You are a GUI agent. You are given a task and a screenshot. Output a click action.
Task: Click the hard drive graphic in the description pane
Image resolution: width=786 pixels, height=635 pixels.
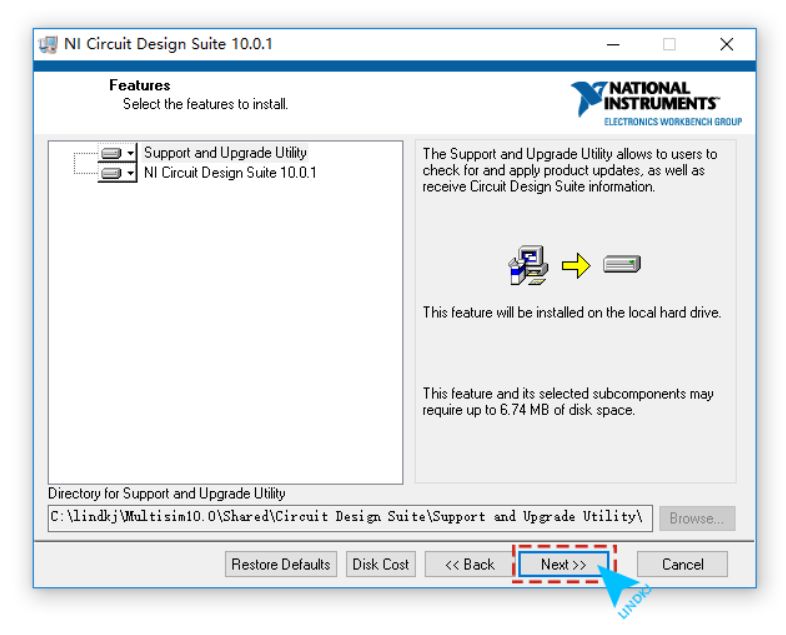(622, 264)
